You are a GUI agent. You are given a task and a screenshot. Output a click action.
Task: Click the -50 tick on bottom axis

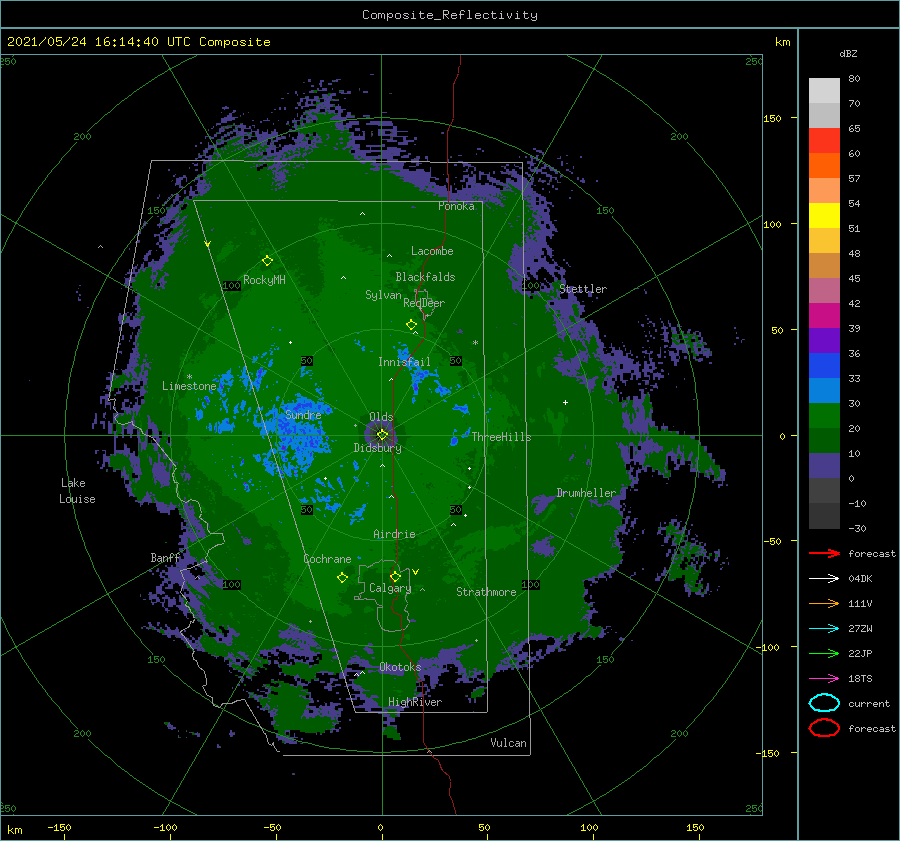[272, 827]
